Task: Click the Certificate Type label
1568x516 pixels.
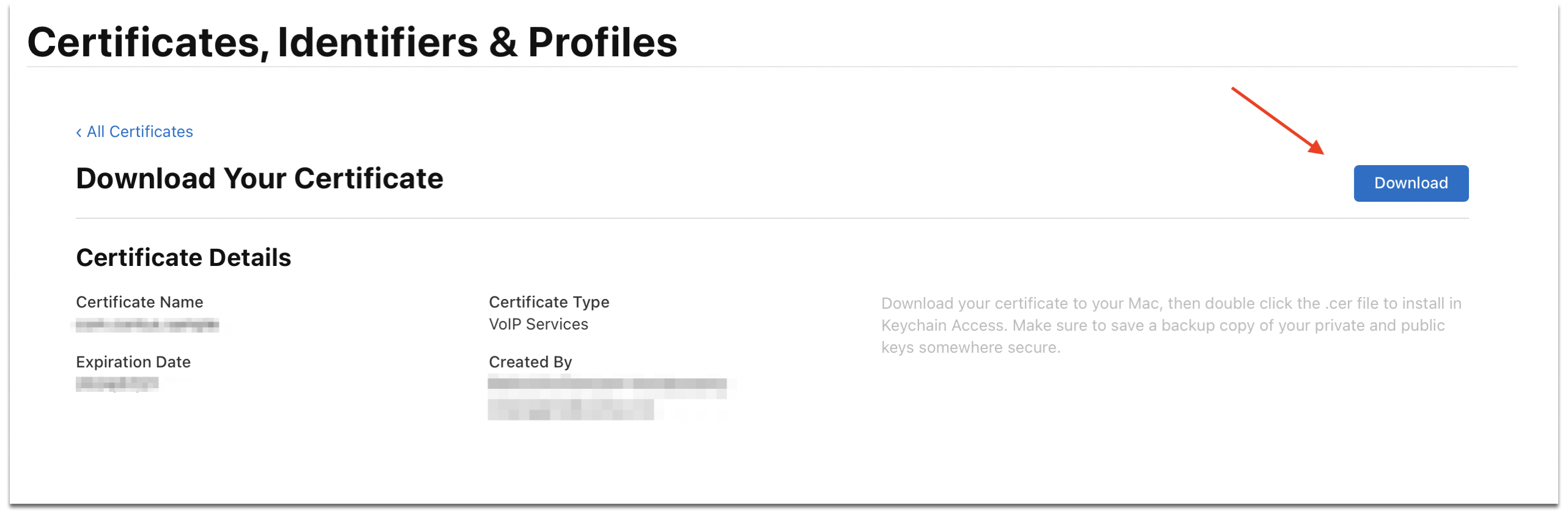Action: 549,301
